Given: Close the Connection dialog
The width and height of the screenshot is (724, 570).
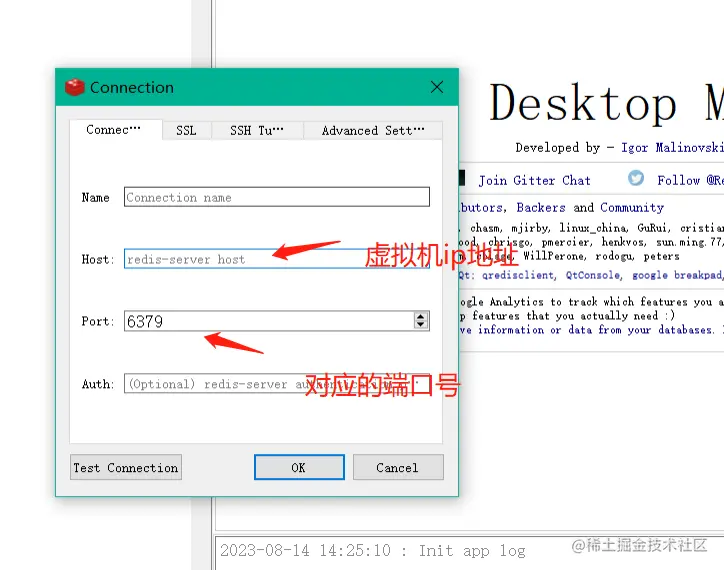Looking at the screenshot, I should 436,87.
